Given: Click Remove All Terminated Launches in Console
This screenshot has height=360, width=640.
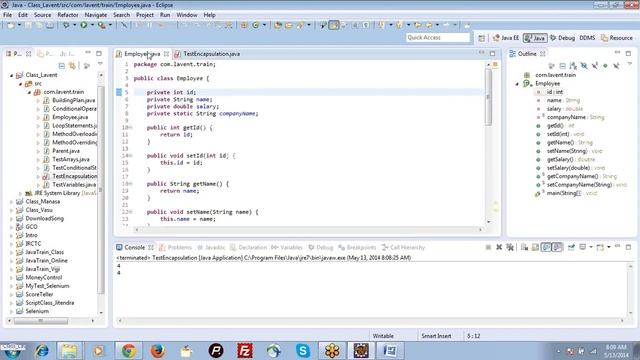Looking at the screenshot, I should (x=510, y=247).
